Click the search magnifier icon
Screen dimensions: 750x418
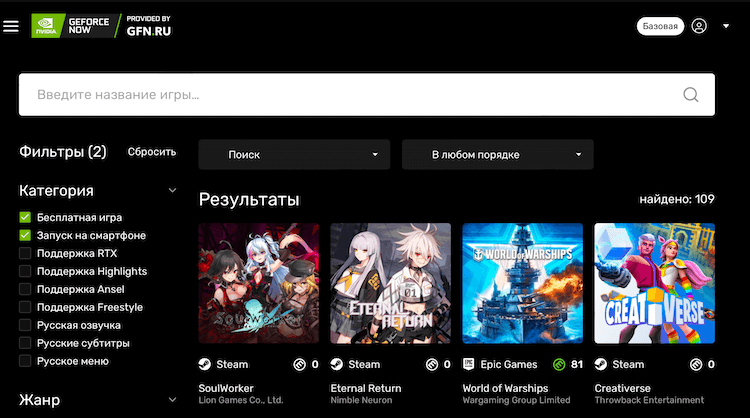point(690,95)
